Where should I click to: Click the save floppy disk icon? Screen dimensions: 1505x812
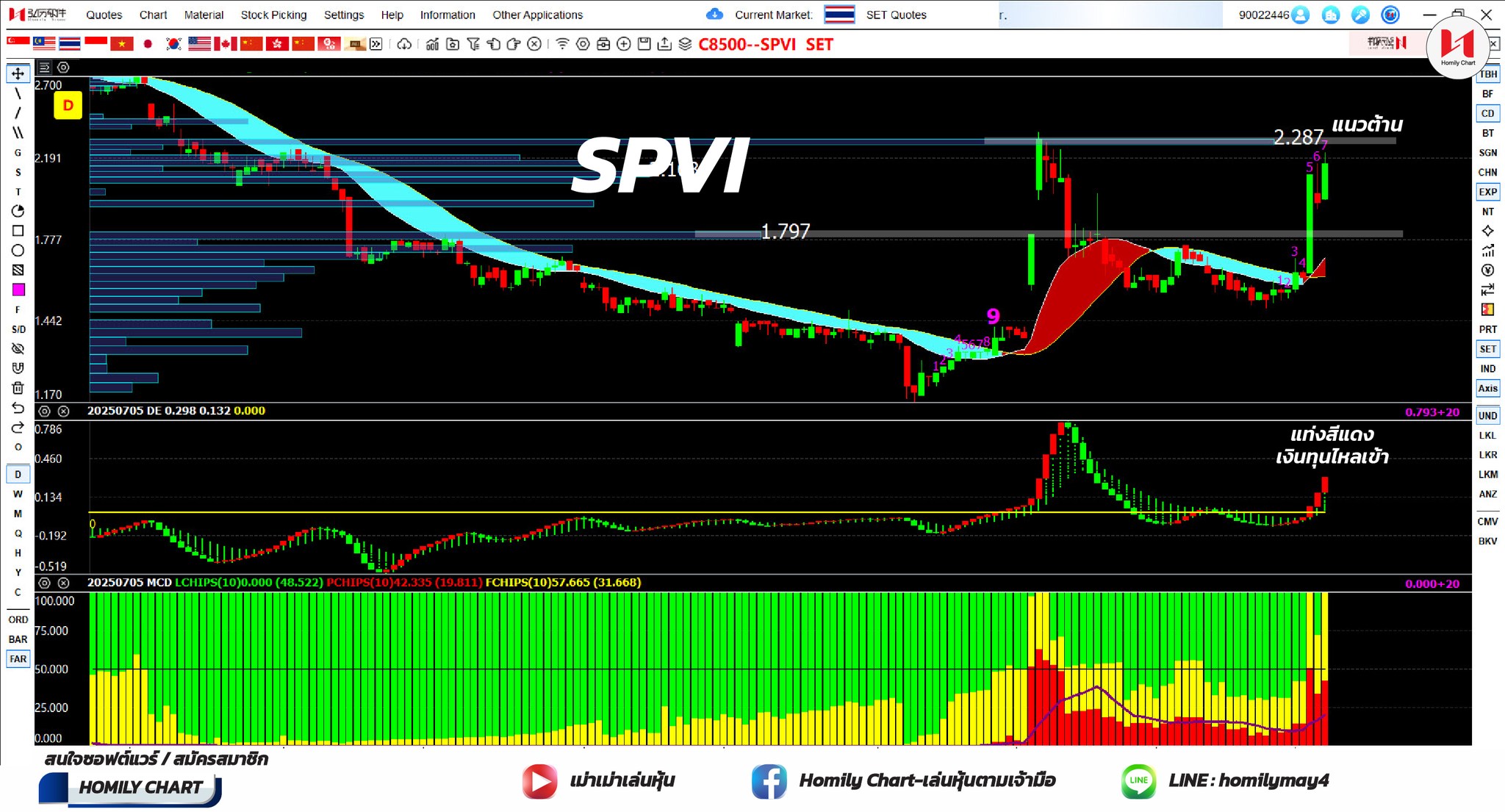[x=644, y=44]
